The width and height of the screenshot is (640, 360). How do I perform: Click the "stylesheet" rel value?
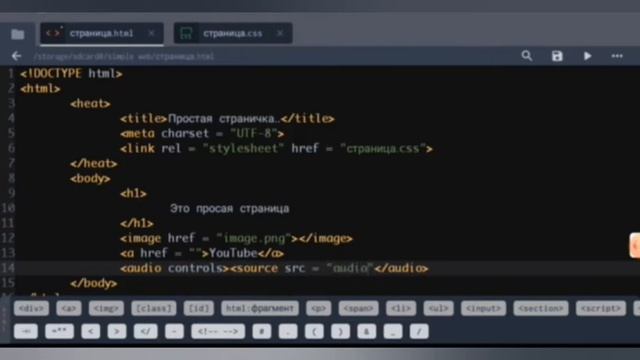click(x=243, y=149)
